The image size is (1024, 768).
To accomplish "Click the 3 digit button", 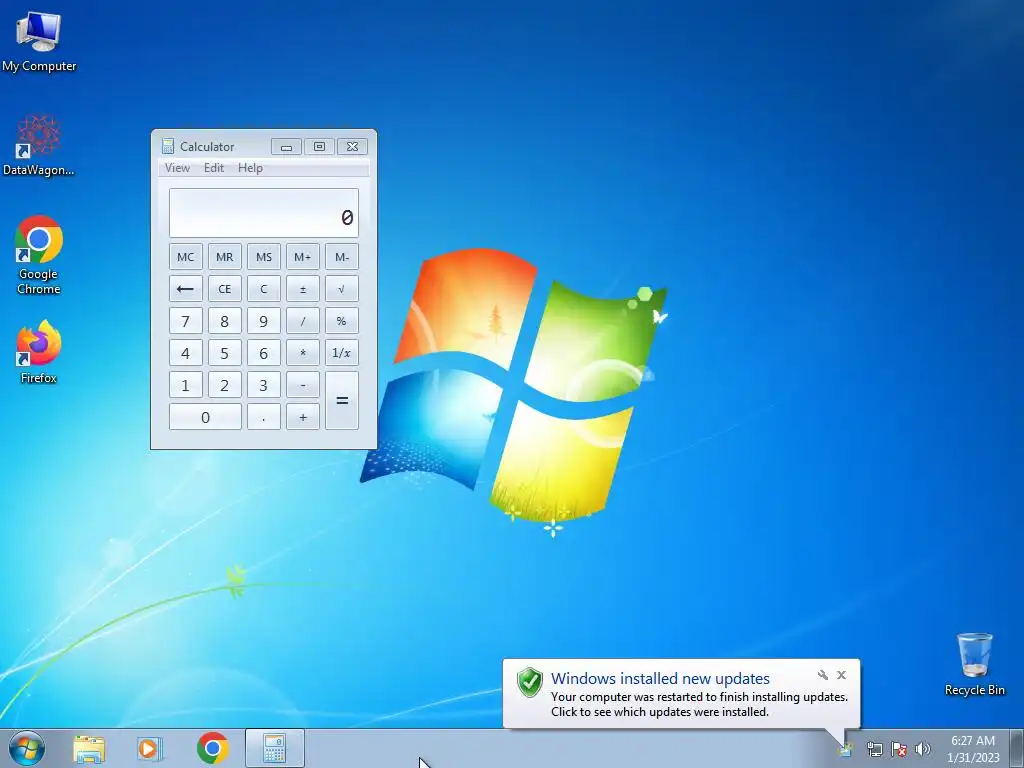I will [264, 385].
